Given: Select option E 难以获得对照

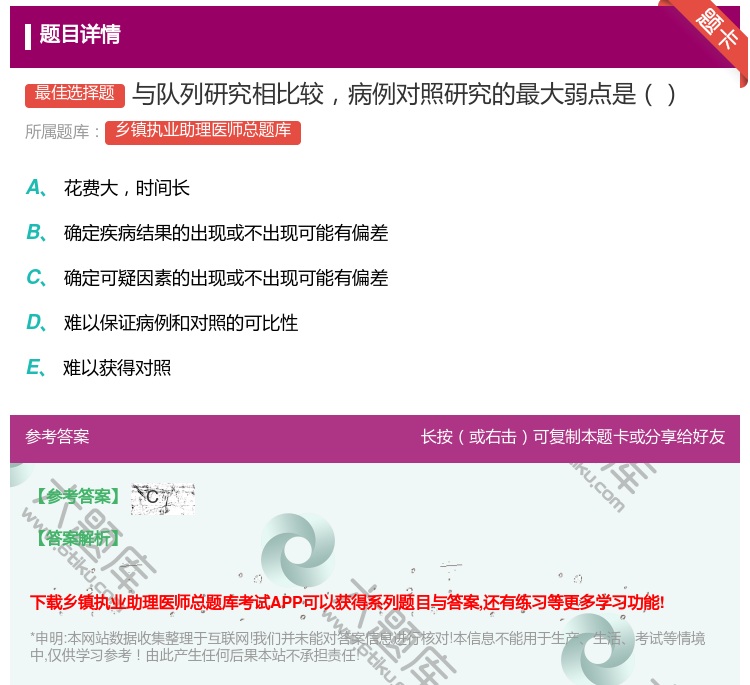Looking at the screenshot, I should [x=99, y=368].
